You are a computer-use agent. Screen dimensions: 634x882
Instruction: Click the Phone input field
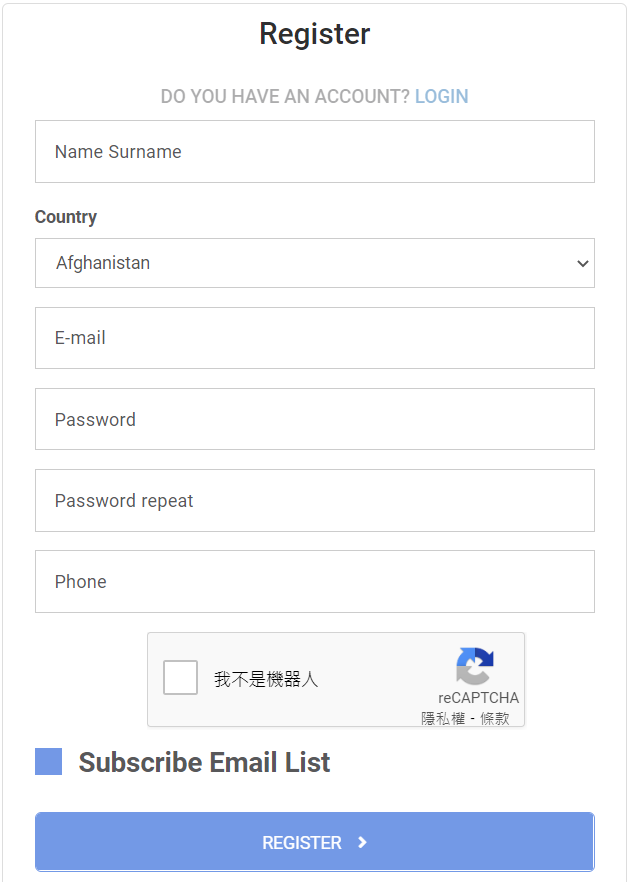coord(314,582)
